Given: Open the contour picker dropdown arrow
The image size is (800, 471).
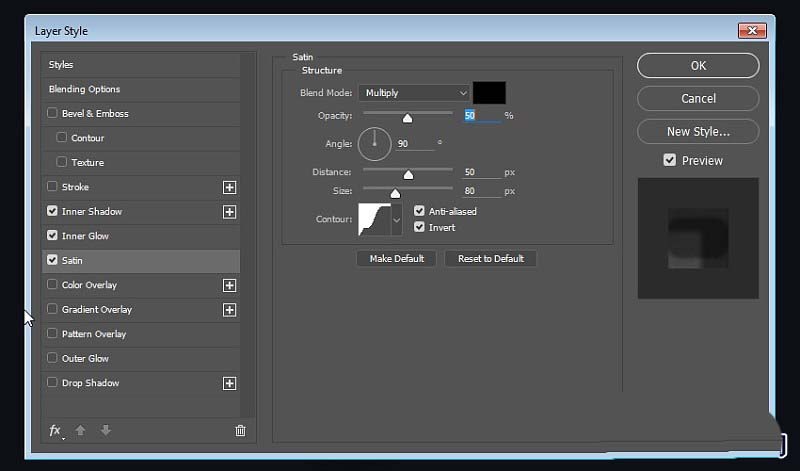Looking at the screenshot, I should pyautogui.click(x=396, y=220).
